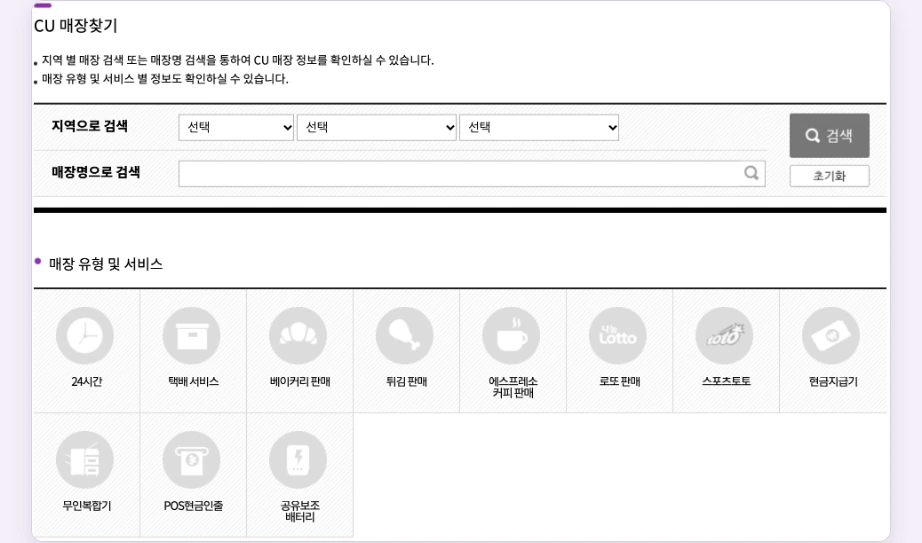Click the CU 매장찾기 heading
Screen dimensions: 922x543
pyautogui.click(x=76, y=26)
